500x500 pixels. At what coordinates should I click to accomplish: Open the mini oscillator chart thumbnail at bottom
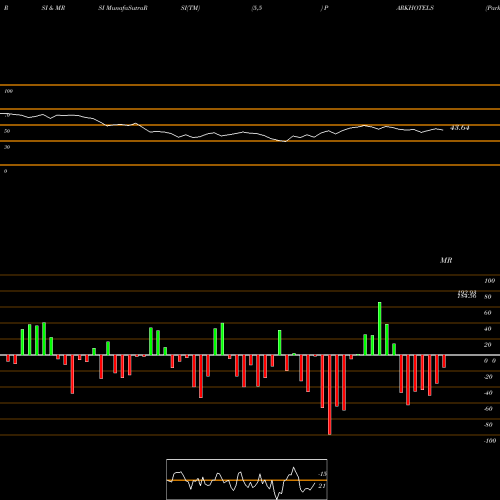[247, 479]
